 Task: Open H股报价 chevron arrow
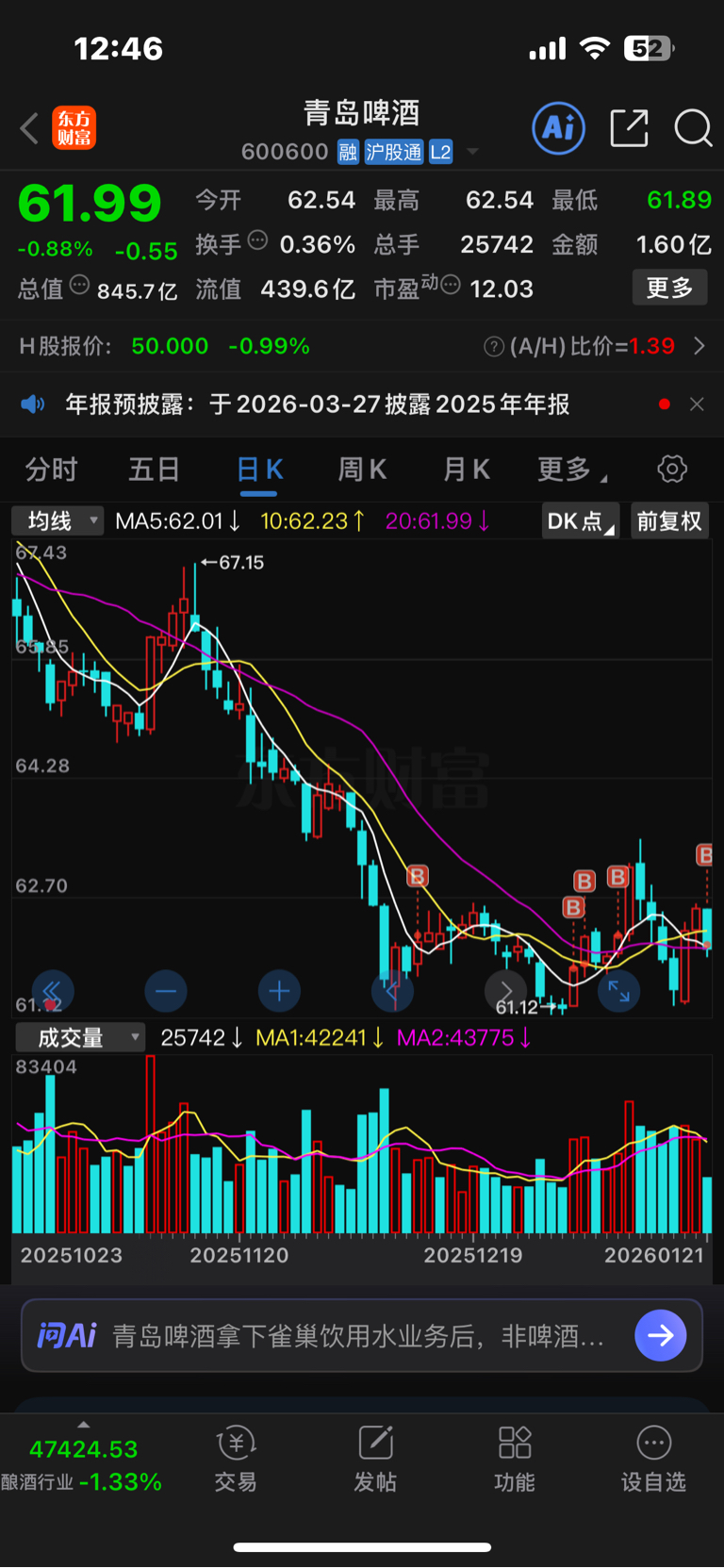click(699, 346)
